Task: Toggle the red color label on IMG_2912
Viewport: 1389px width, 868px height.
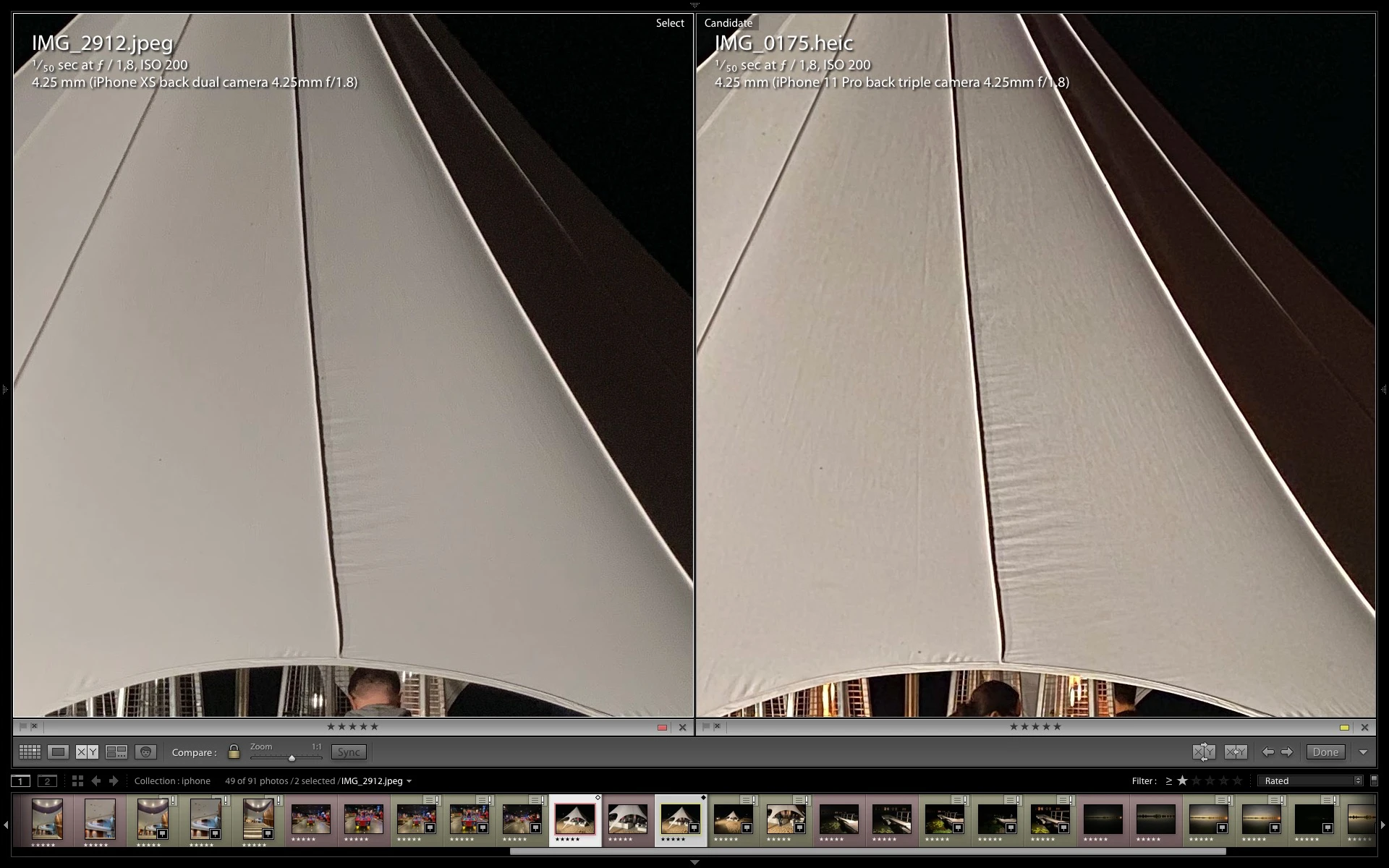Action: 662,727
